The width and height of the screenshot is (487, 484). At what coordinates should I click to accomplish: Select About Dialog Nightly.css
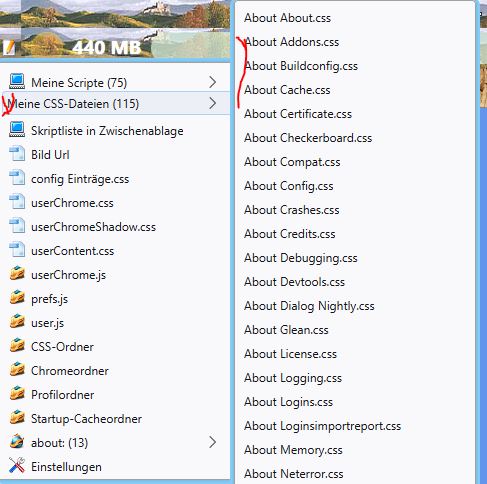[355, 306]
